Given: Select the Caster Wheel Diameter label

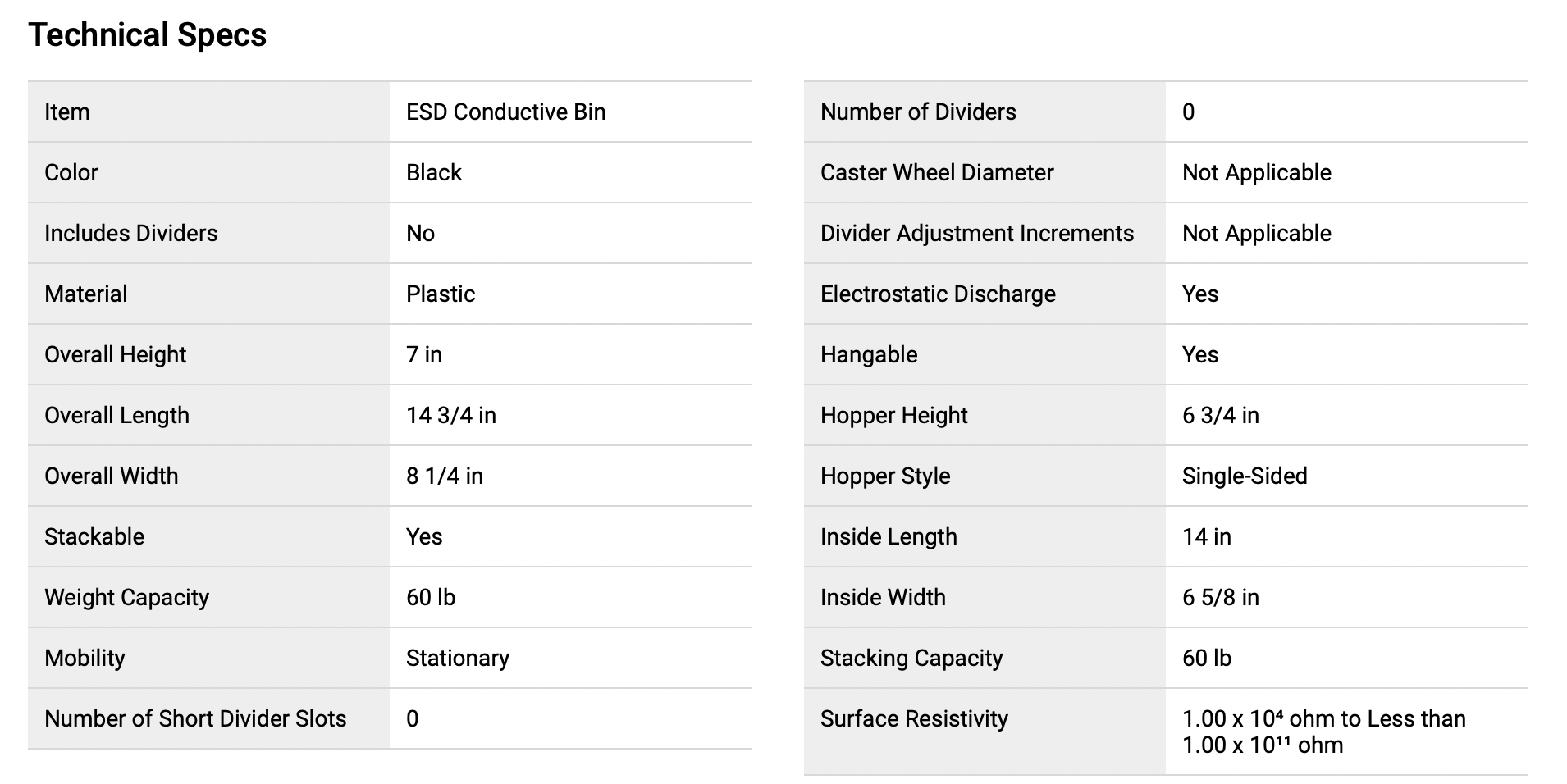Looking at the screenshot, I should 937,173.
